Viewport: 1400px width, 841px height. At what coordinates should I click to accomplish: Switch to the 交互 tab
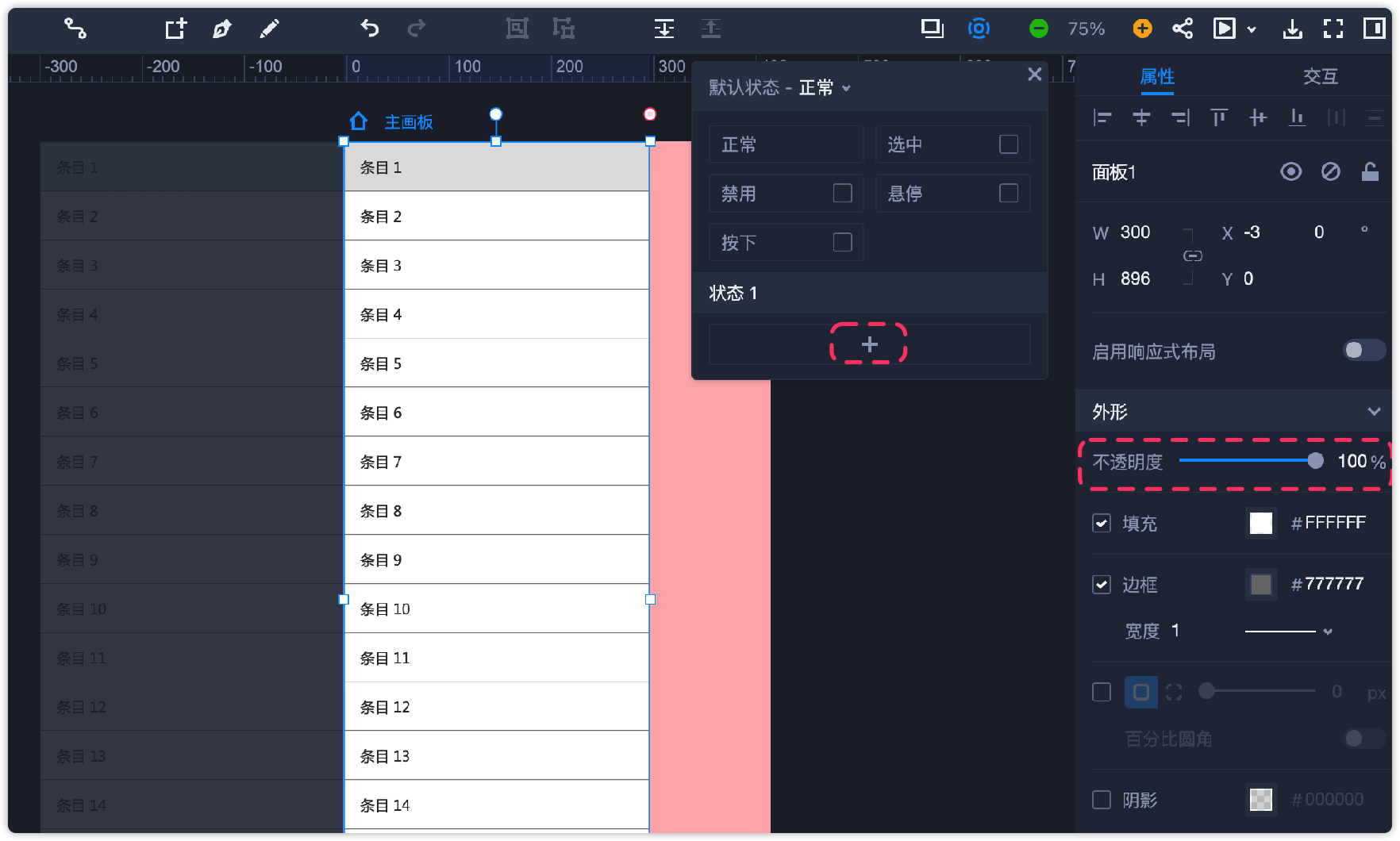click(x=1320, y=77)
